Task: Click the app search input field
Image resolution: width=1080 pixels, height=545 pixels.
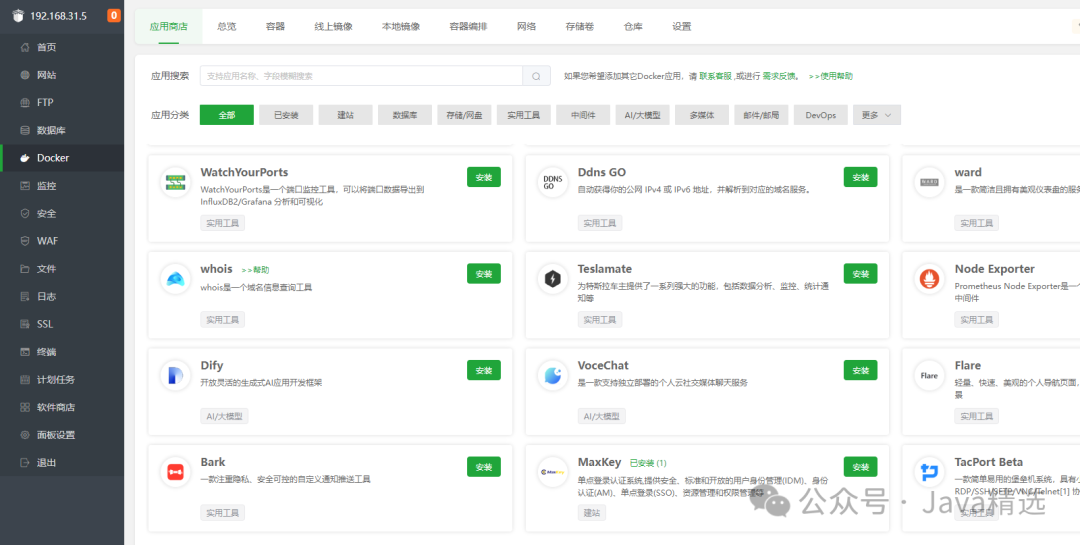Action: [x=361, y=76]
